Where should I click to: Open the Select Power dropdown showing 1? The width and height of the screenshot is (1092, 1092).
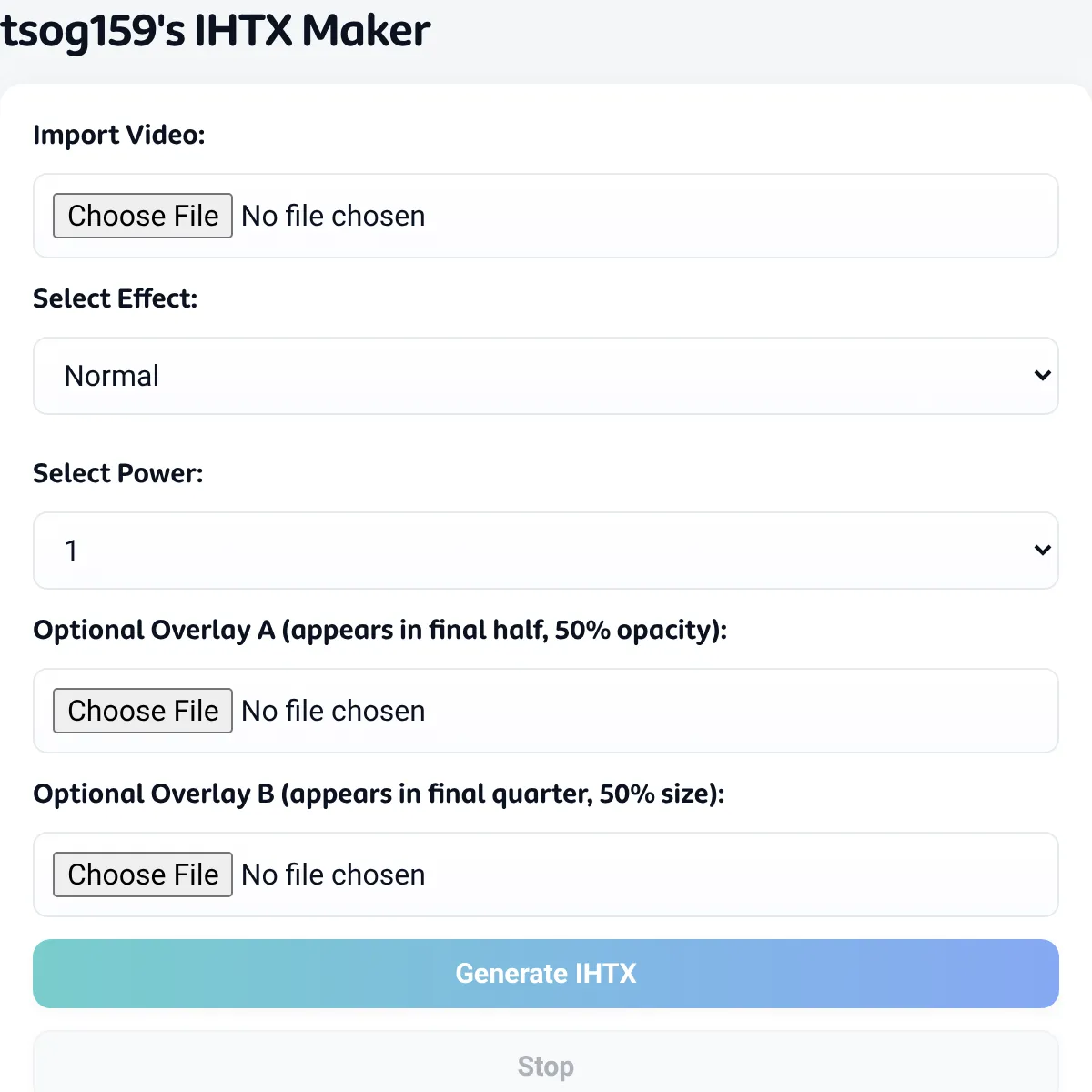(x=546, y=551)
